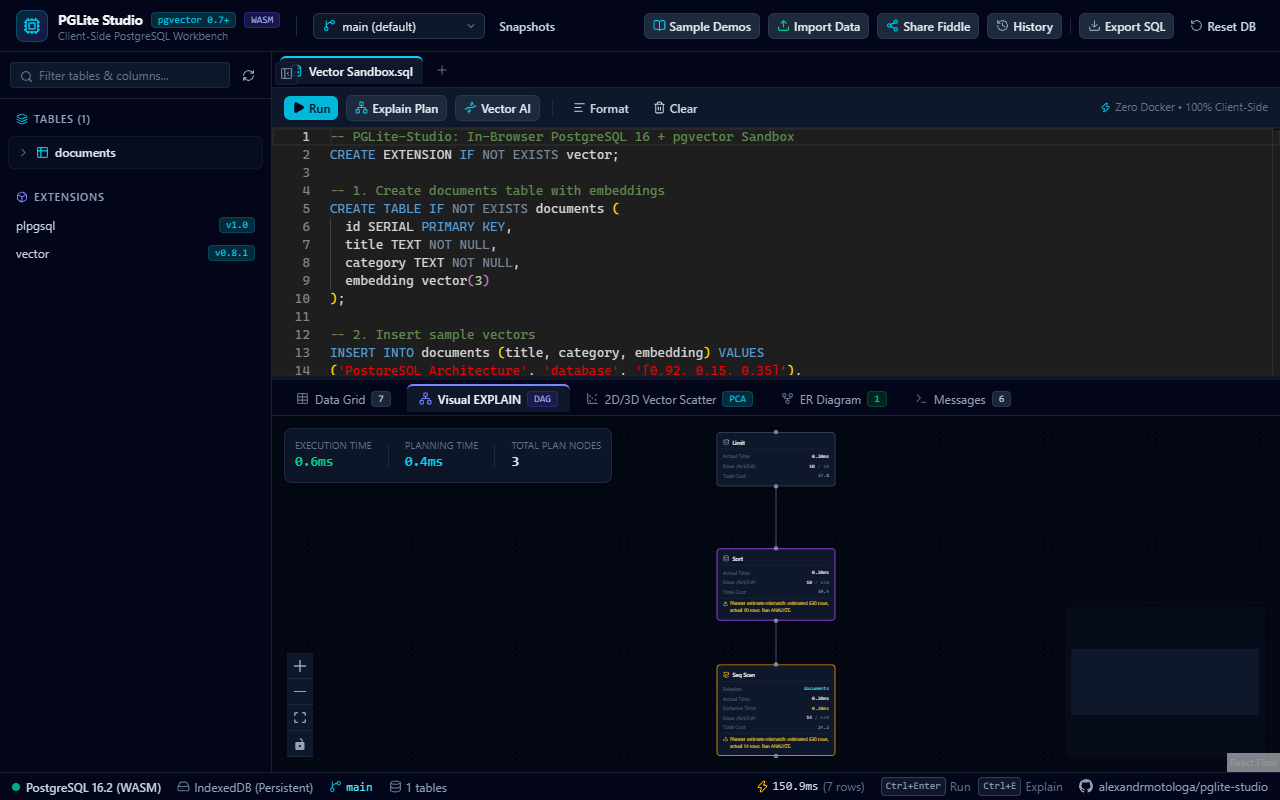
Task: Open the Vector AI tool
Action: pos(498,108)
